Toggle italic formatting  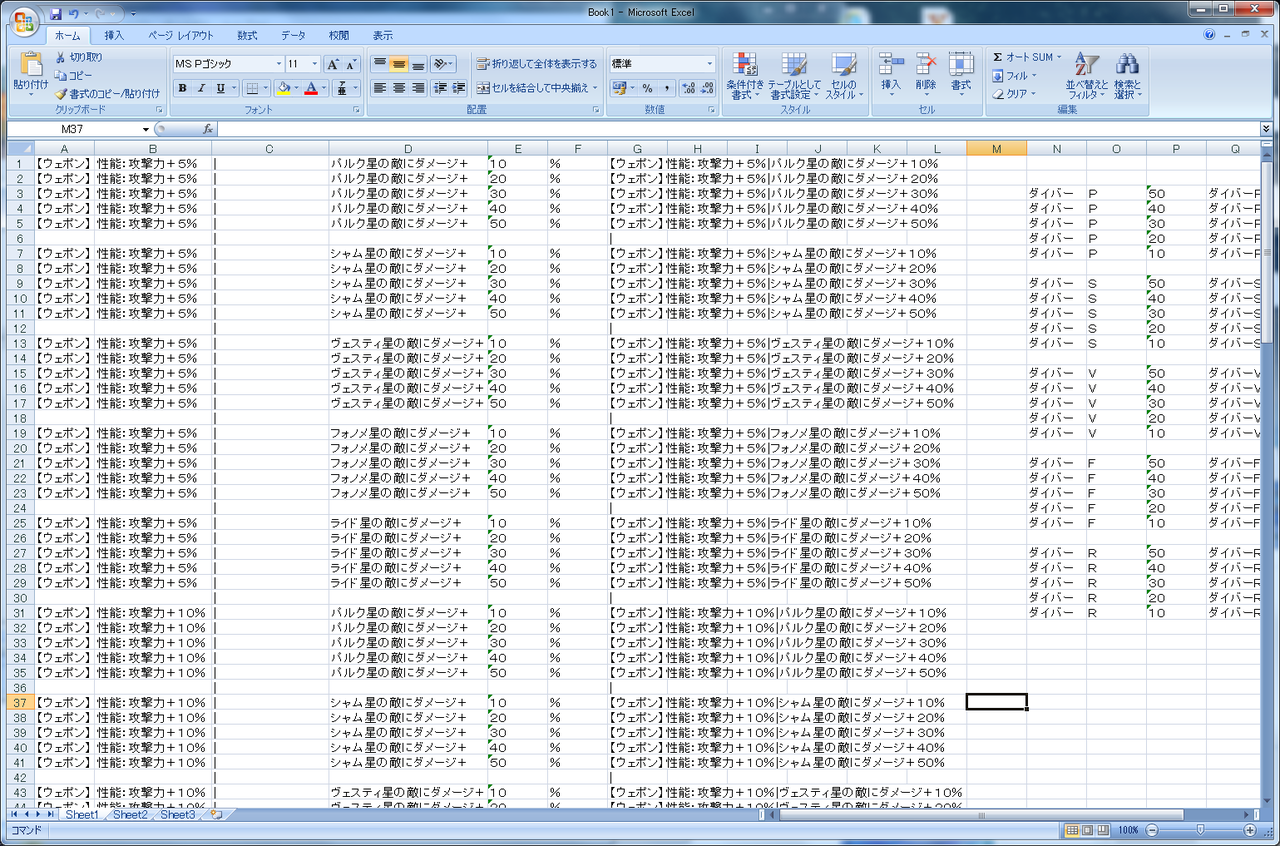(201, 88)
